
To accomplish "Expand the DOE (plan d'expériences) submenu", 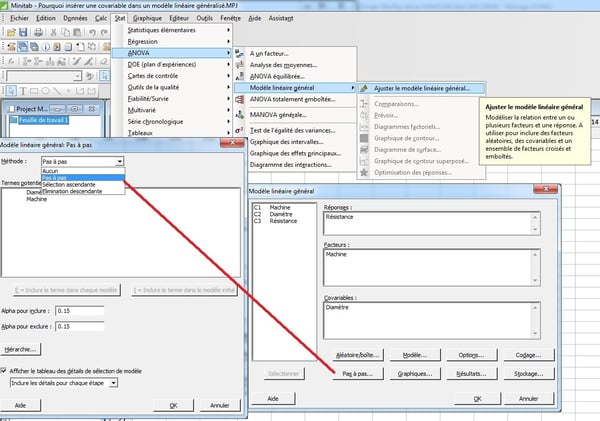I will pos(176,65).
